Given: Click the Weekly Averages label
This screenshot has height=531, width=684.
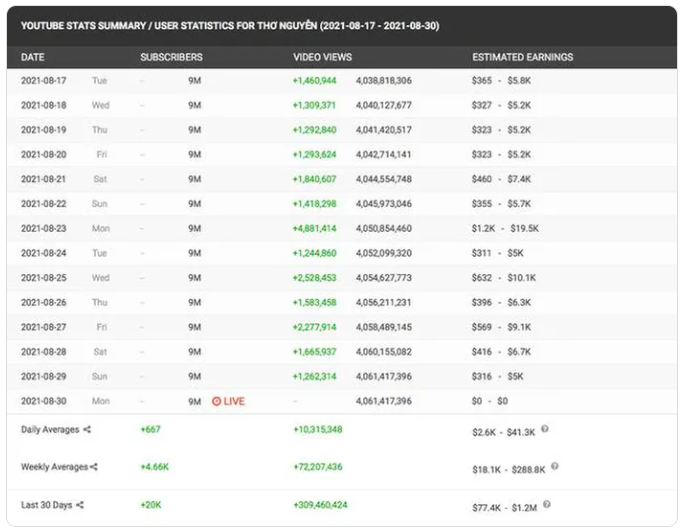Looking at the screenshot, I should coord(54,467).
